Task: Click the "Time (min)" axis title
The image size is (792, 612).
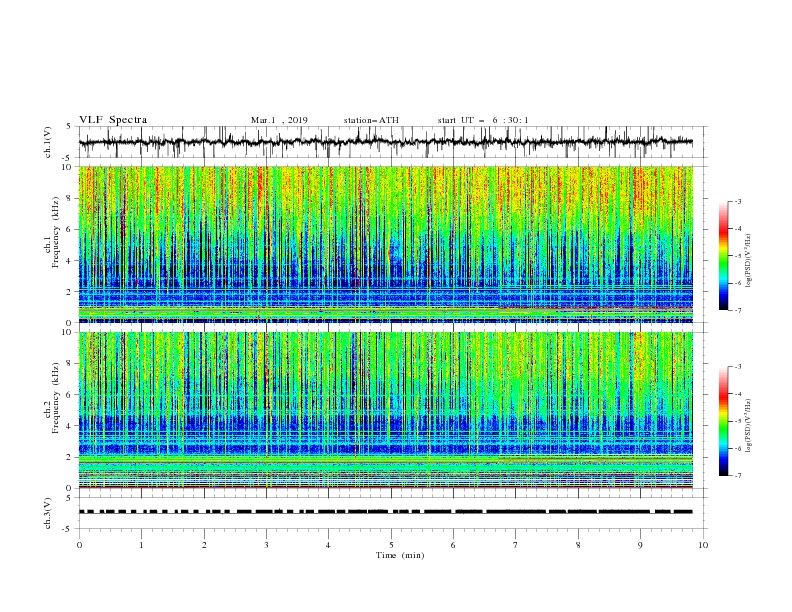Action: tap(400, 555)
